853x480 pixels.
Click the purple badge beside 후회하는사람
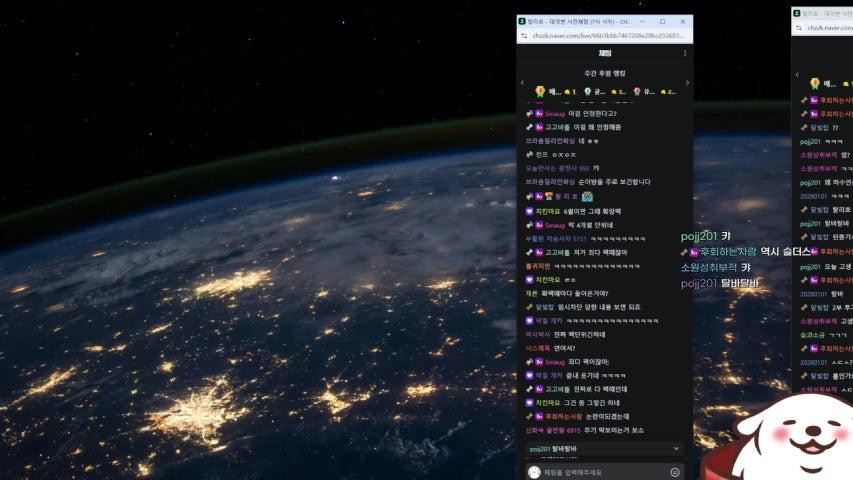pyautogui.click(x=539, y=416)
